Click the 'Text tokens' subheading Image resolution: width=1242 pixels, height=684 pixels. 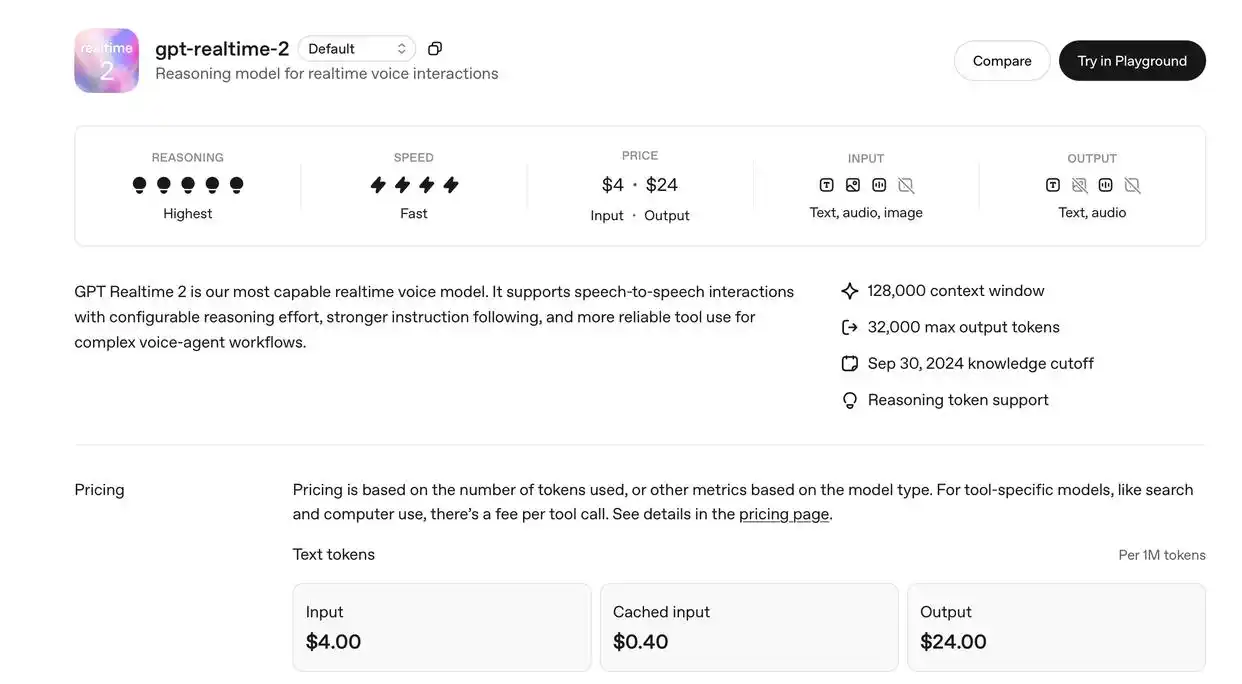[334, 554]
